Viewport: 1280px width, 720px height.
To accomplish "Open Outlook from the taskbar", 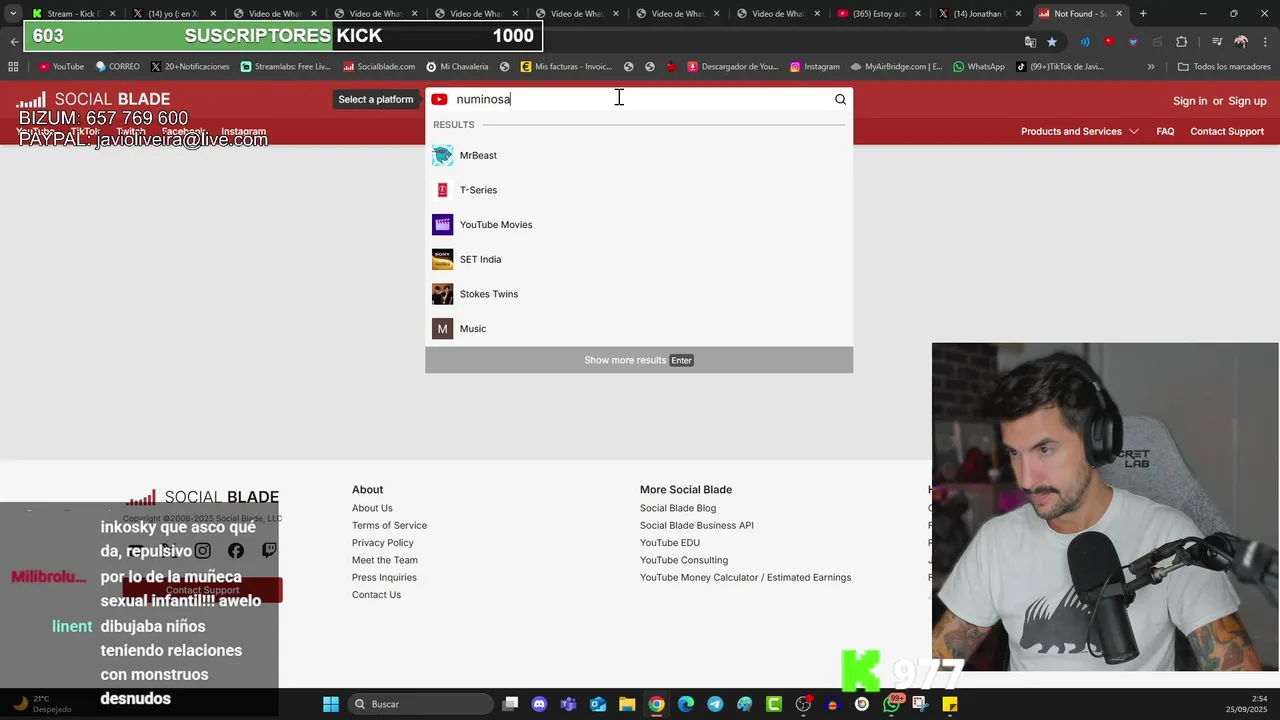I will (598, 704).
